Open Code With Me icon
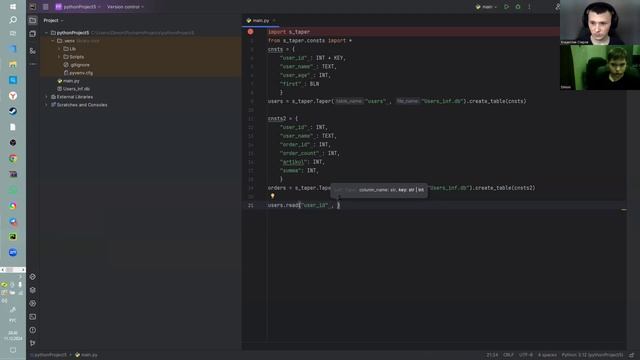The image size is (640, 360). click(557, 7)
